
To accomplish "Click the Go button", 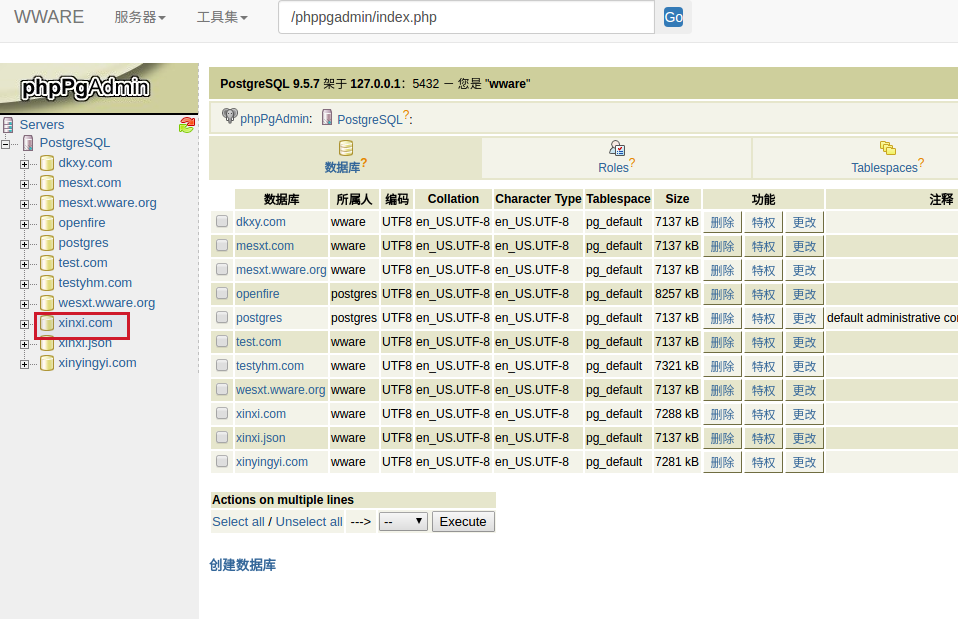I will (x=673, y=17).
